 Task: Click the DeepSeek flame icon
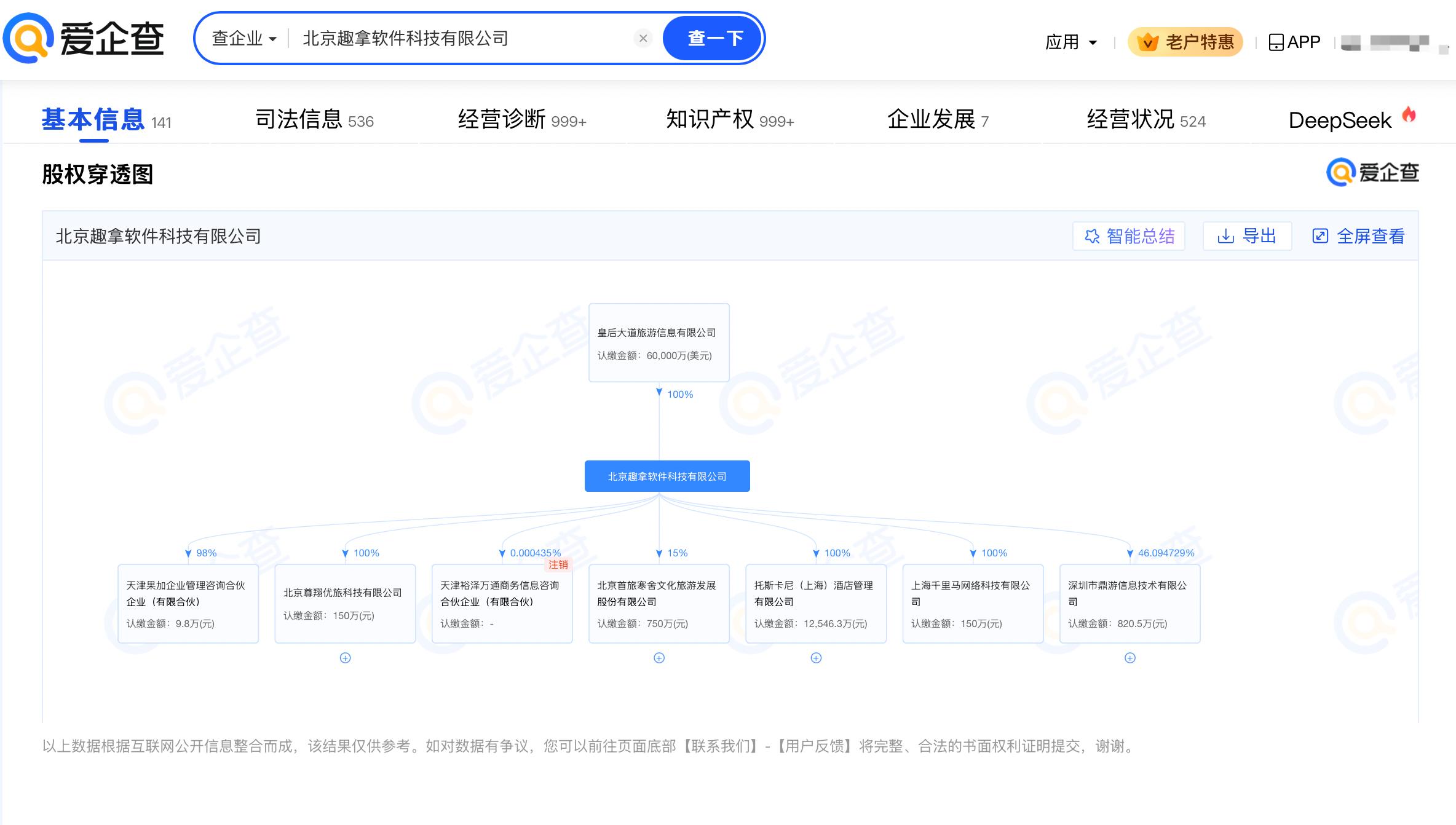(x=1409, y=114)
